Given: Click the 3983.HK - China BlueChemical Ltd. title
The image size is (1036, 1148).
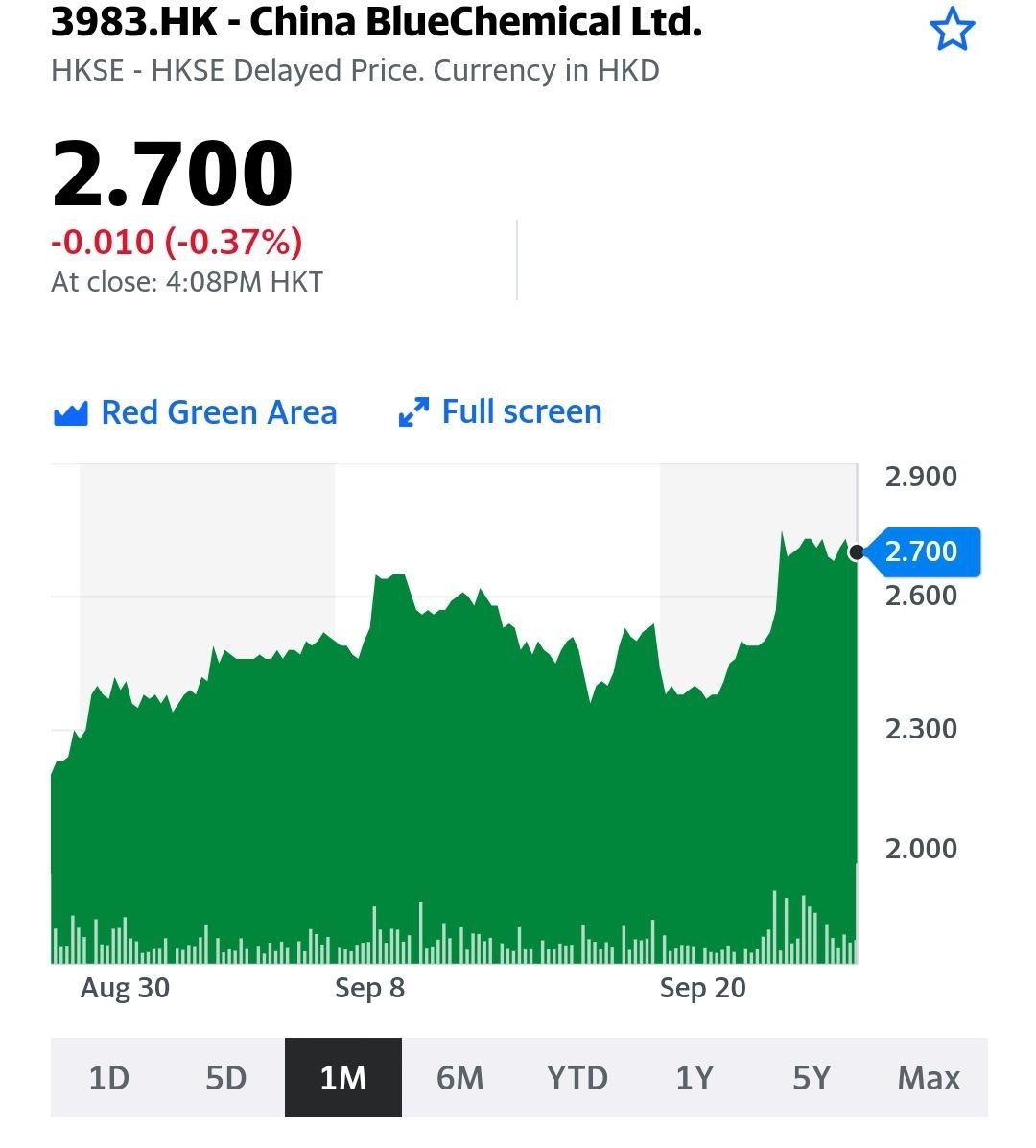Looking at the screenshot, I should click(x=376, y=22).
